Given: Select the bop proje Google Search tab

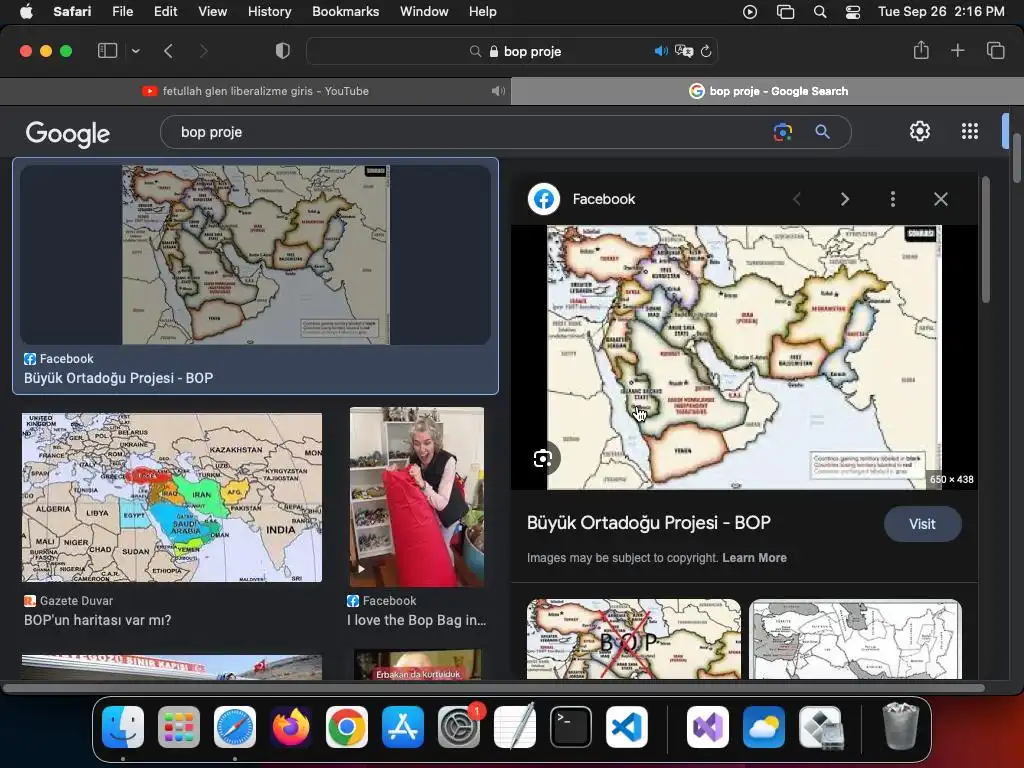Looking at the screenshot, I should pos(767,91).
